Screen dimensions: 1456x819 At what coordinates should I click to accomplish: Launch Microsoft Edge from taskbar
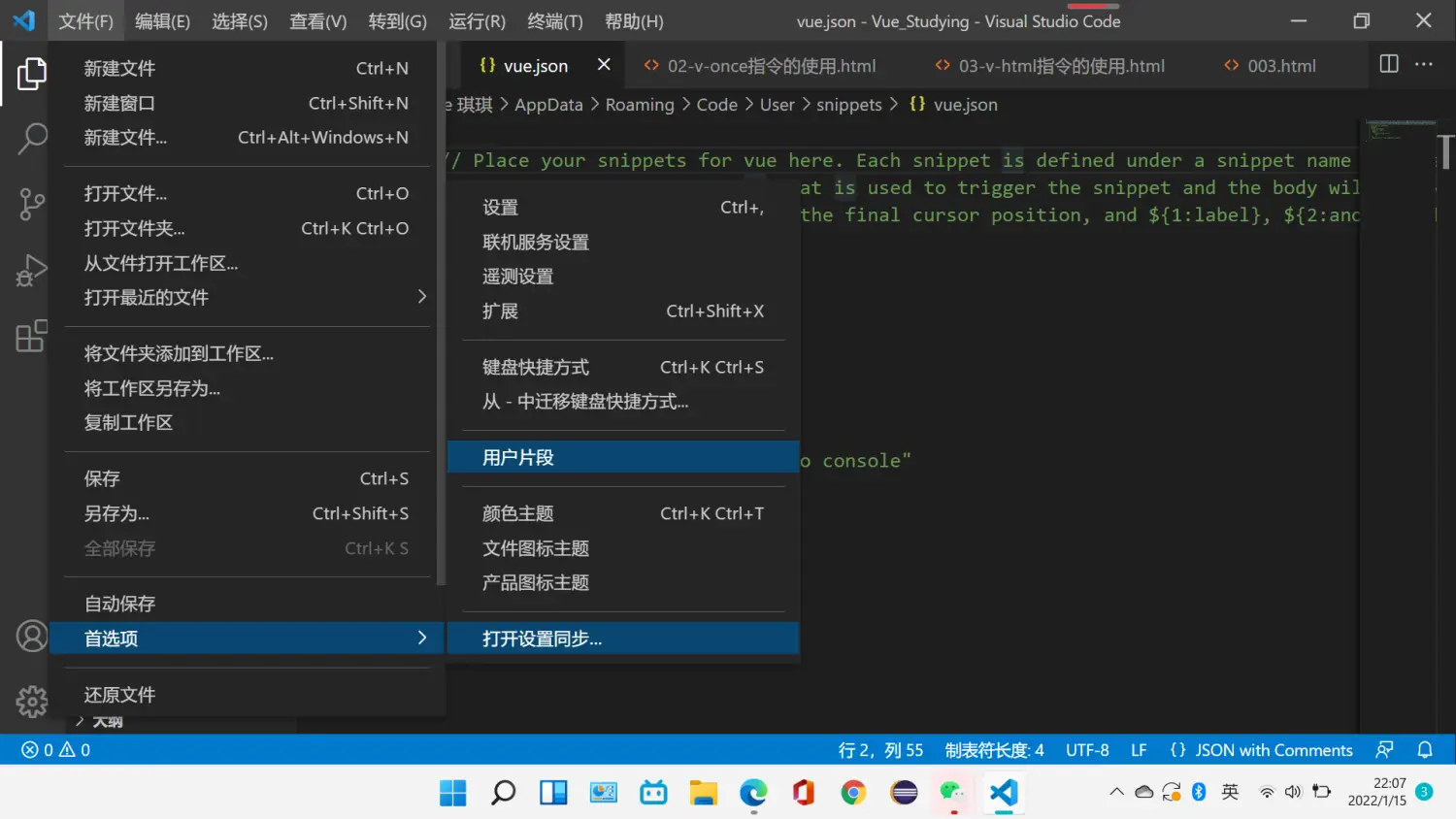753,793
